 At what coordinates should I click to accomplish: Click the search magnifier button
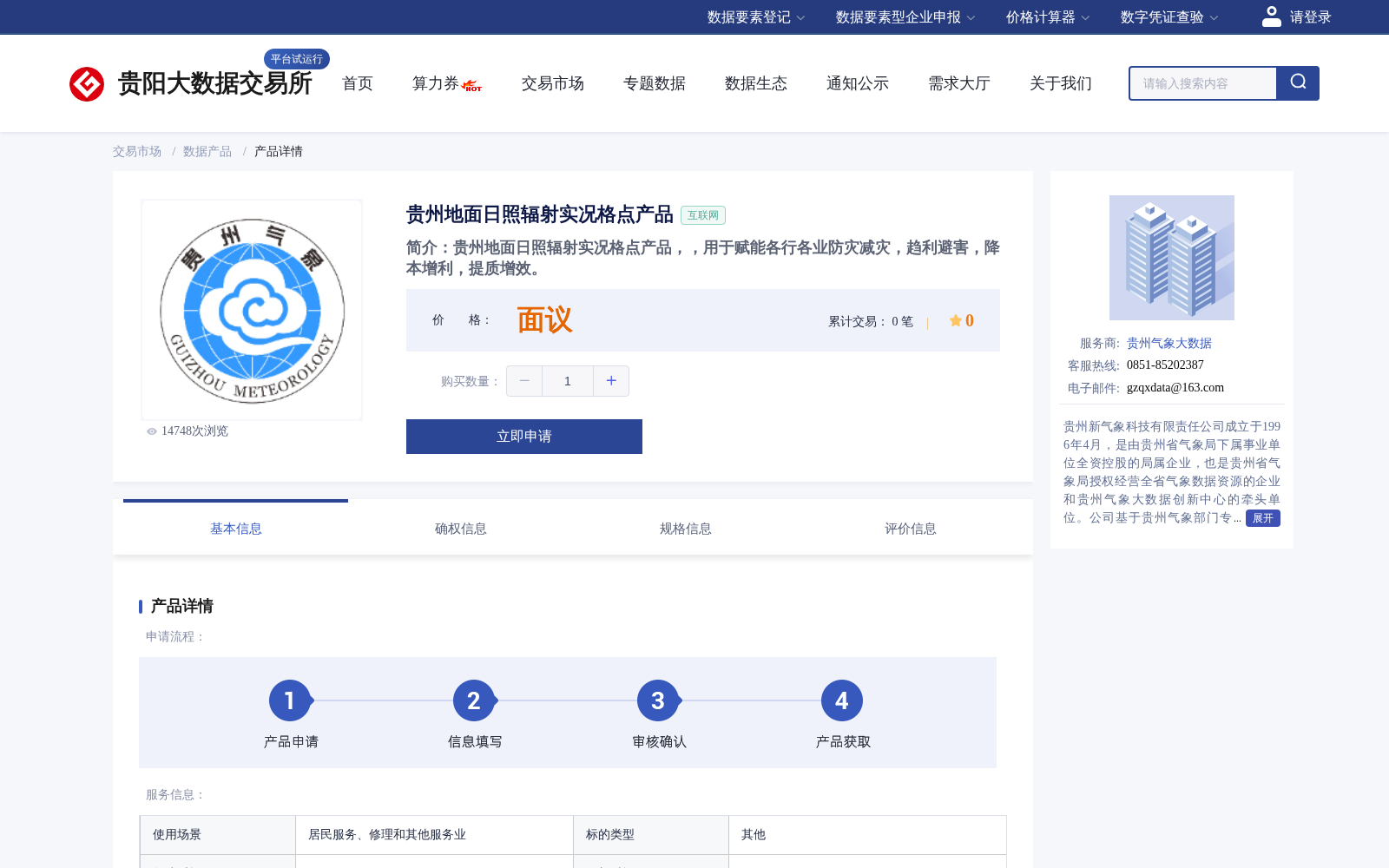(x=1298, y=83)
